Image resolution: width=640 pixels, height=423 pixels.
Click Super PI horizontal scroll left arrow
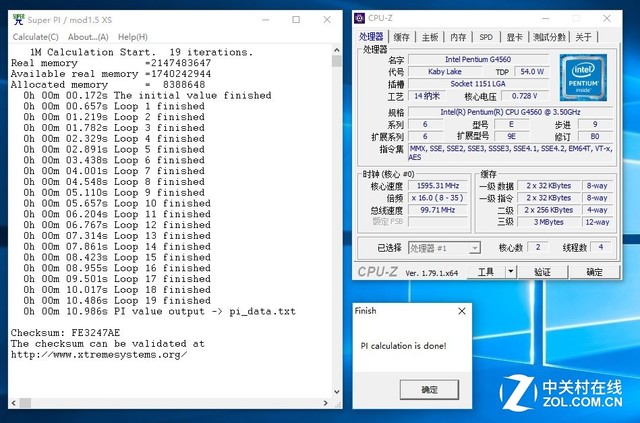tap(13, 403)
